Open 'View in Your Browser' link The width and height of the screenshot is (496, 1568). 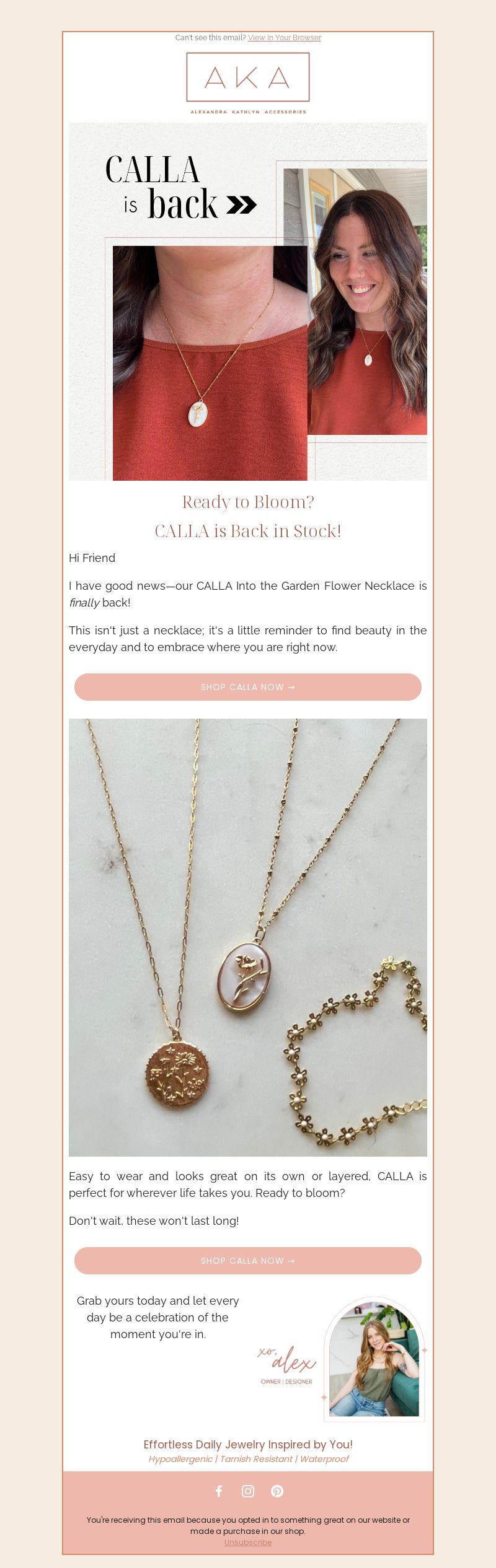pos(285,38)
